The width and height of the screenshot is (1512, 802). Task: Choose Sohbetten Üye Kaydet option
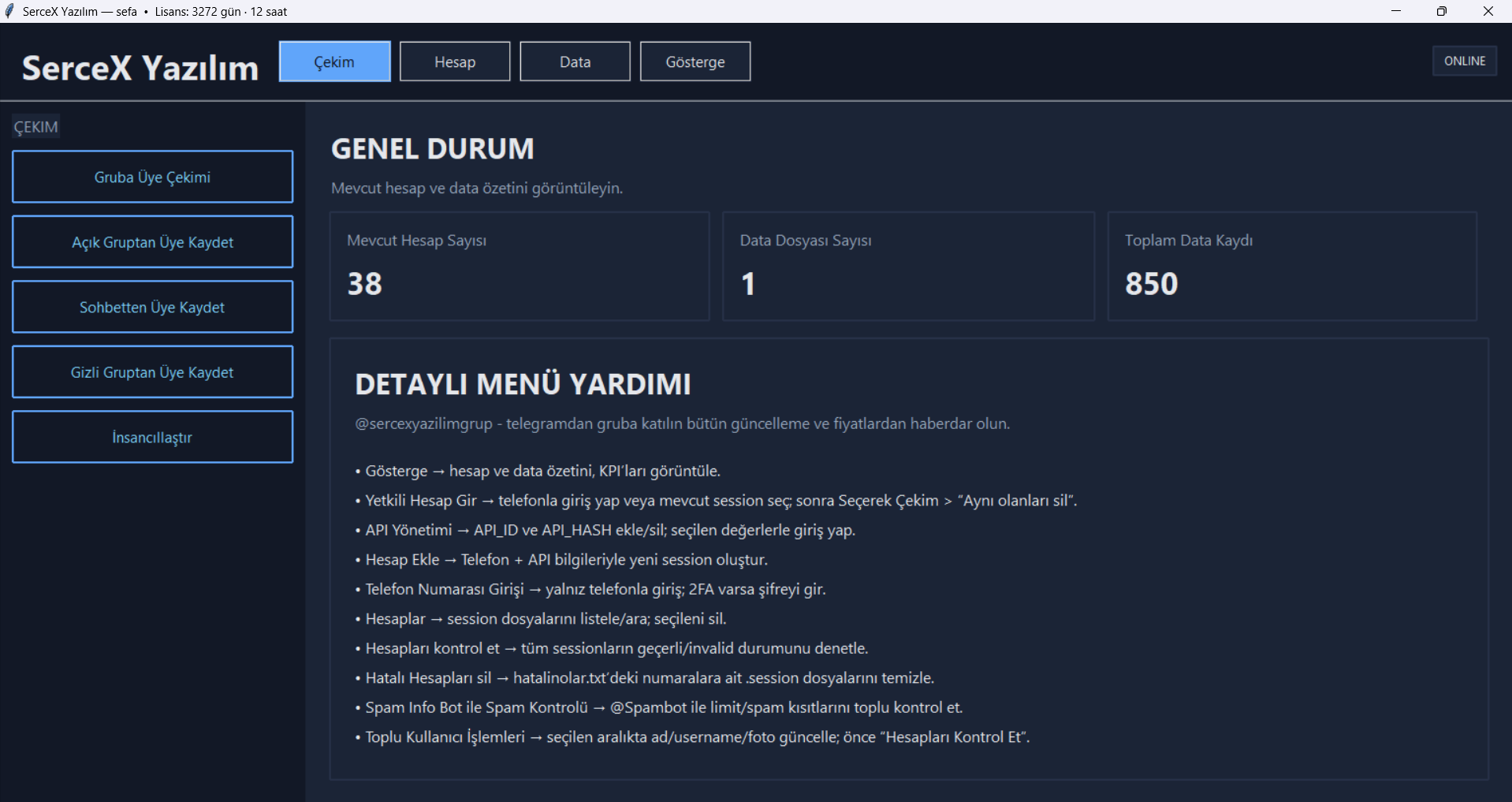(152, 308)
